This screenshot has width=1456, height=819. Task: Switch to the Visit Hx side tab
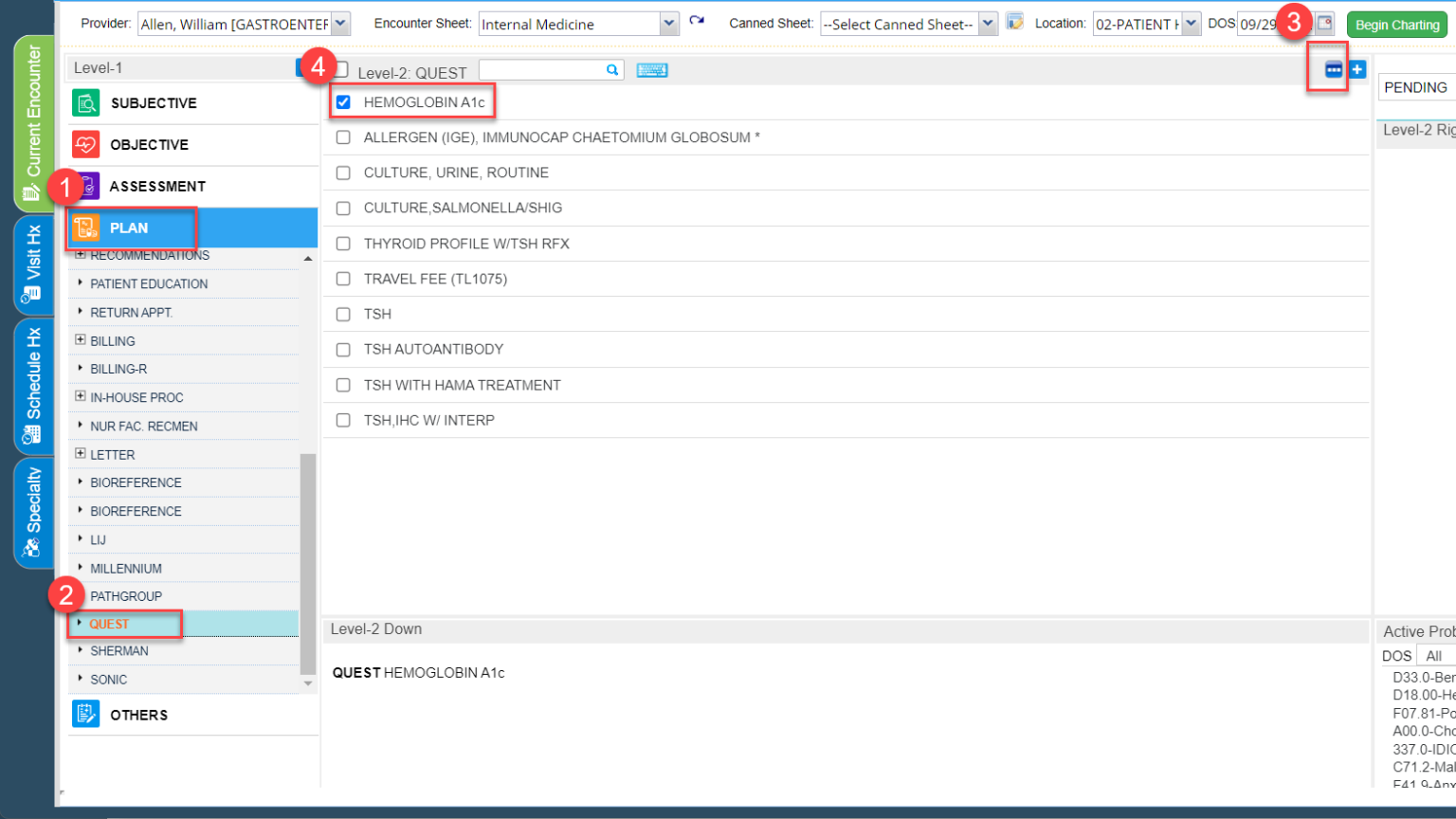[x=33, y=264]
